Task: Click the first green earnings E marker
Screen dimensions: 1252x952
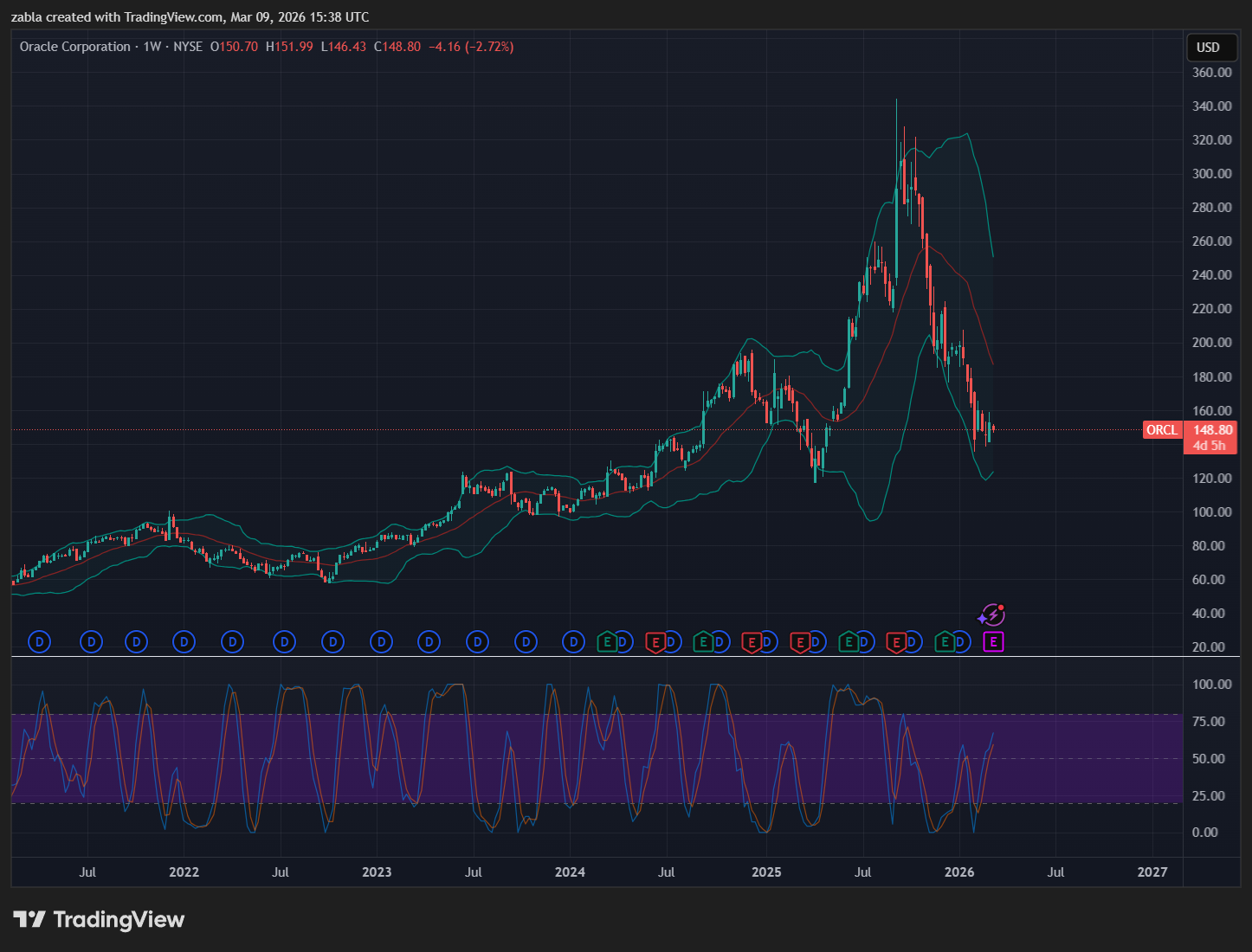Action: tap(607, 642)
